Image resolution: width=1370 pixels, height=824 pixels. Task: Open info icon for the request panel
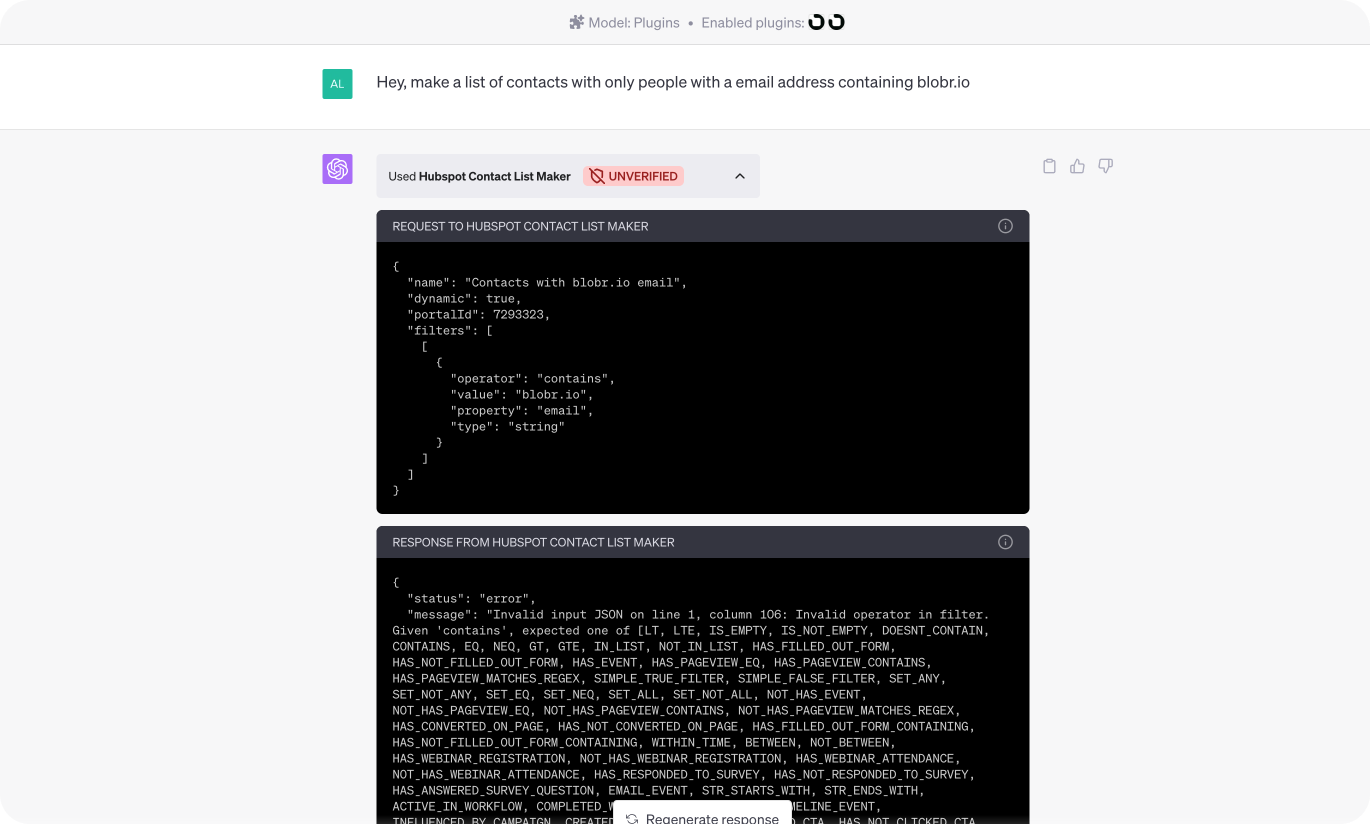pyautogui.click(x=1005, y=226)
